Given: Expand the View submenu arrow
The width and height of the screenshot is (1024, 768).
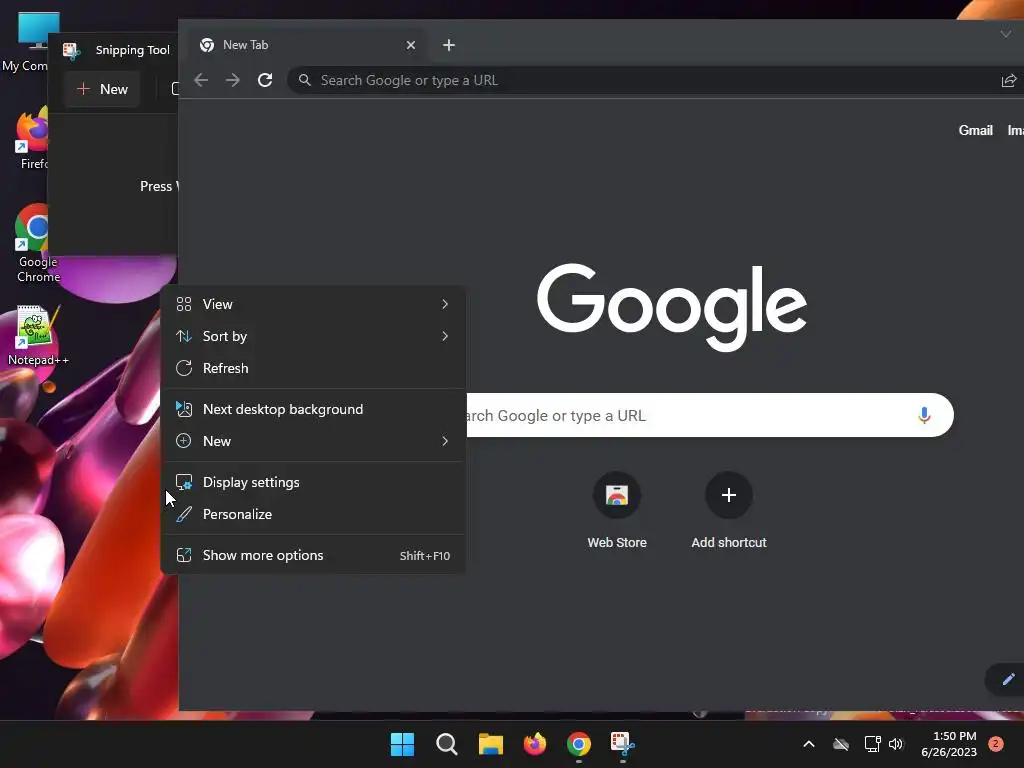Looking at the screenshot, I should pyautogui.click(x=445, y=304).
